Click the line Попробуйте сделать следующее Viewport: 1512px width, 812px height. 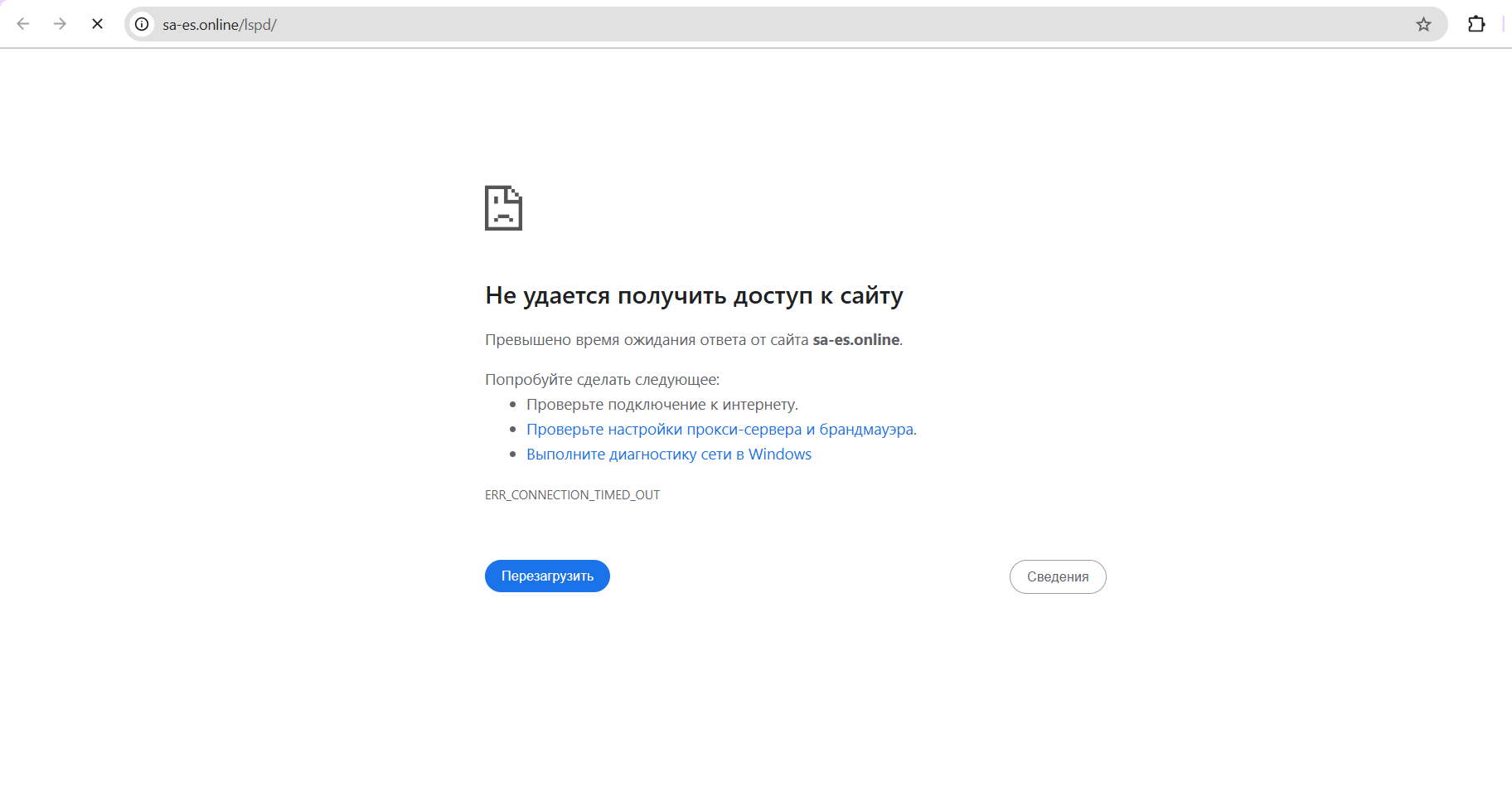[x=602, y=380]
